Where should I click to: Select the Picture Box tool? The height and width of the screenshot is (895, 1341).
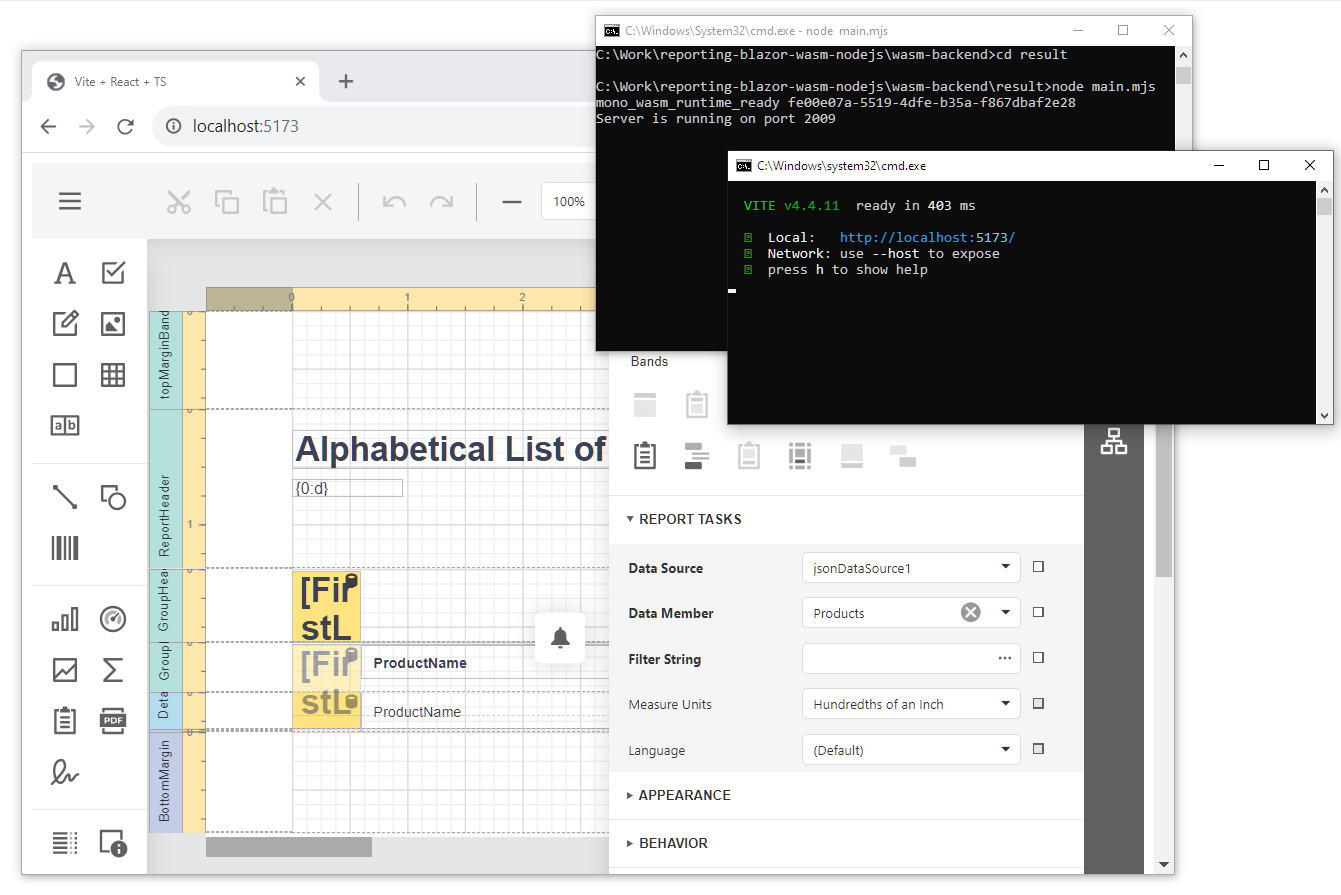(x=113, y=324)
